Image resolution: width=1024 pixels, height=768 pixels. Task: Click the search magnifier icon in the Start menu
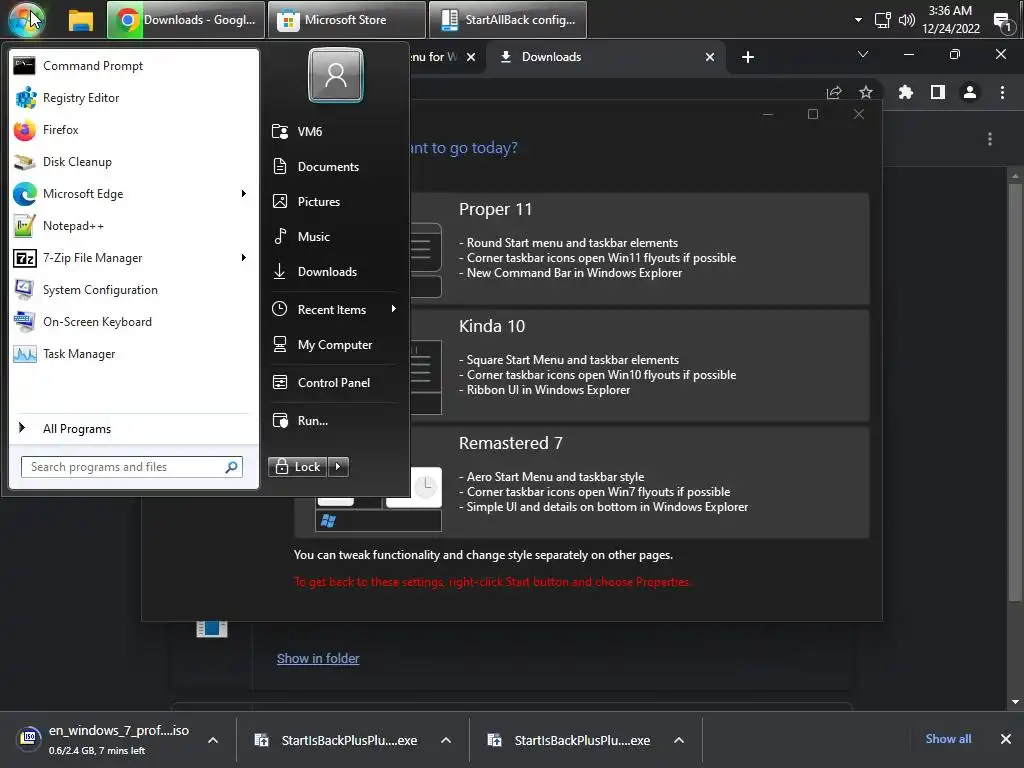coord(232,467)
